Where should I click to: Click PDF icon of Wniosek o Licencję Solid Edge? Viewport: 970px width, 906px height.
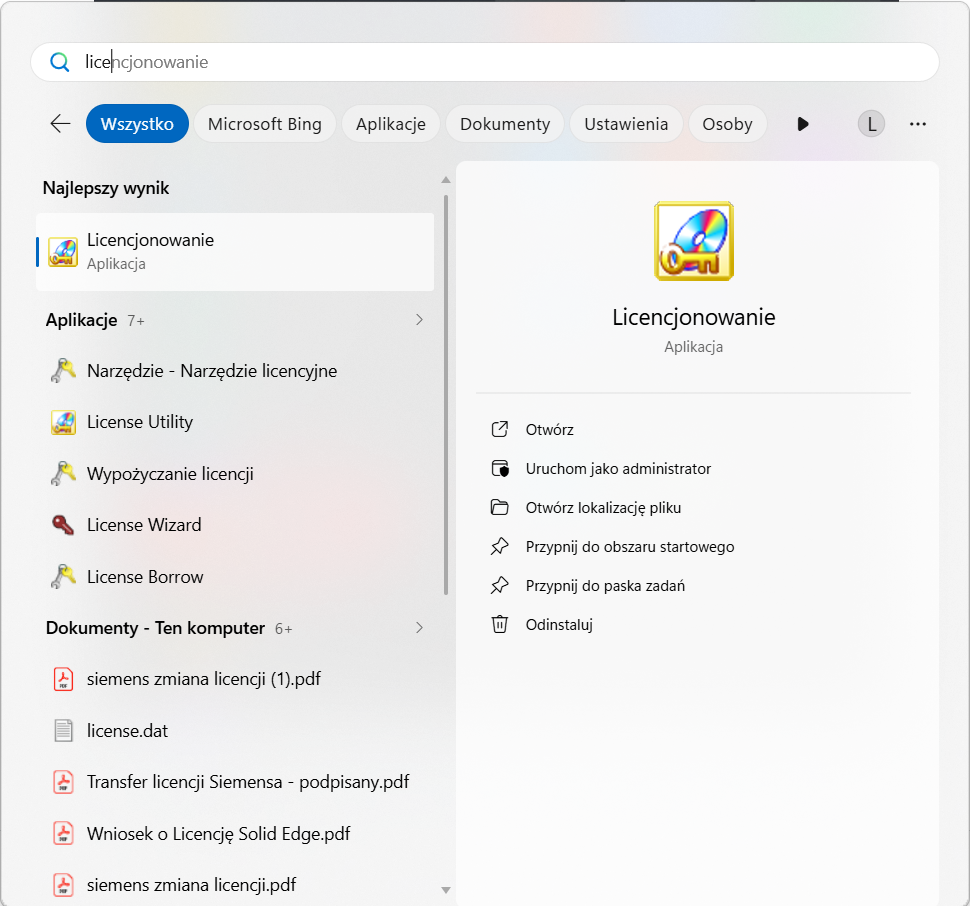63,833
